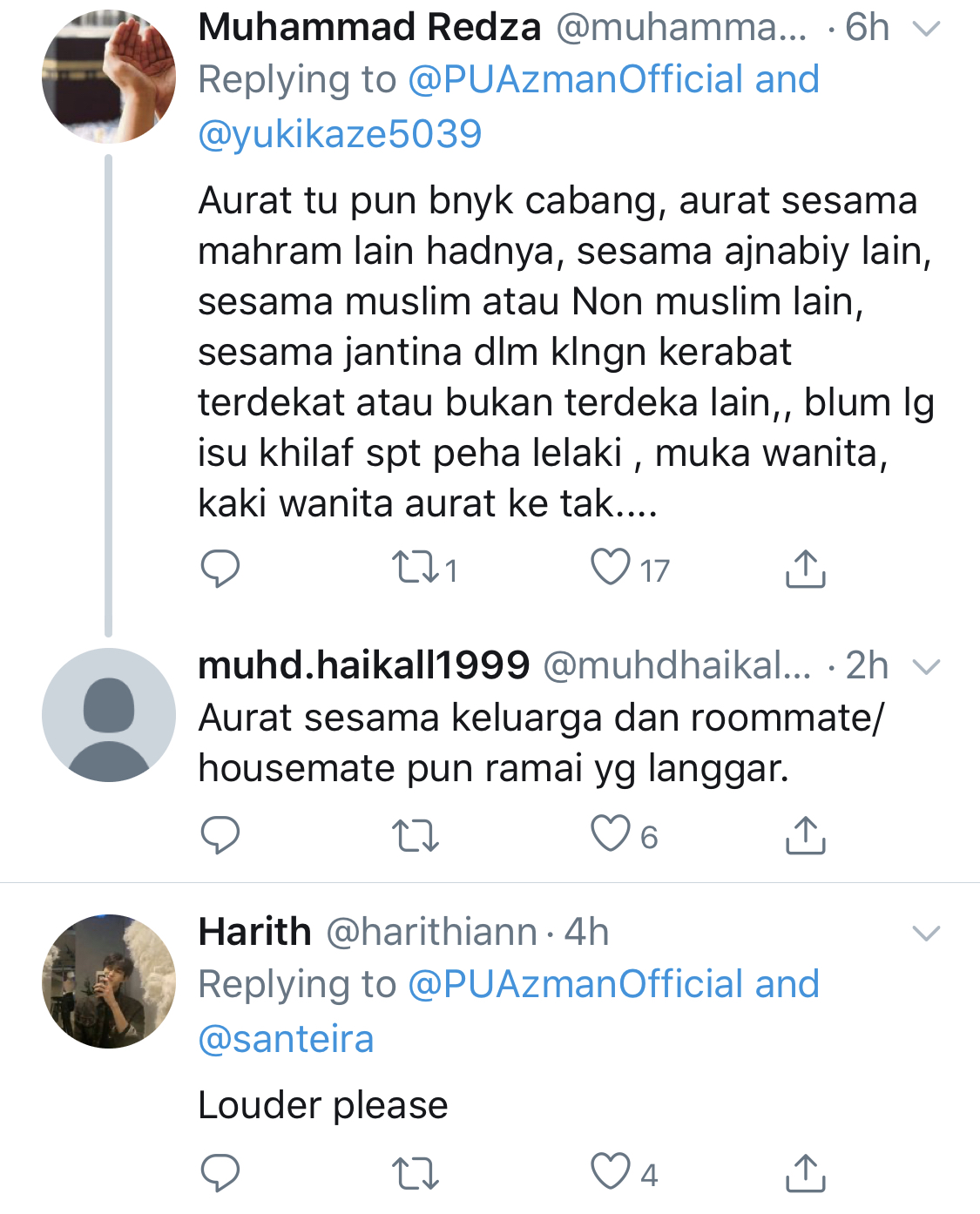
Task: Share Harith's "Louder please" tweet
Action: (805, 1173)
